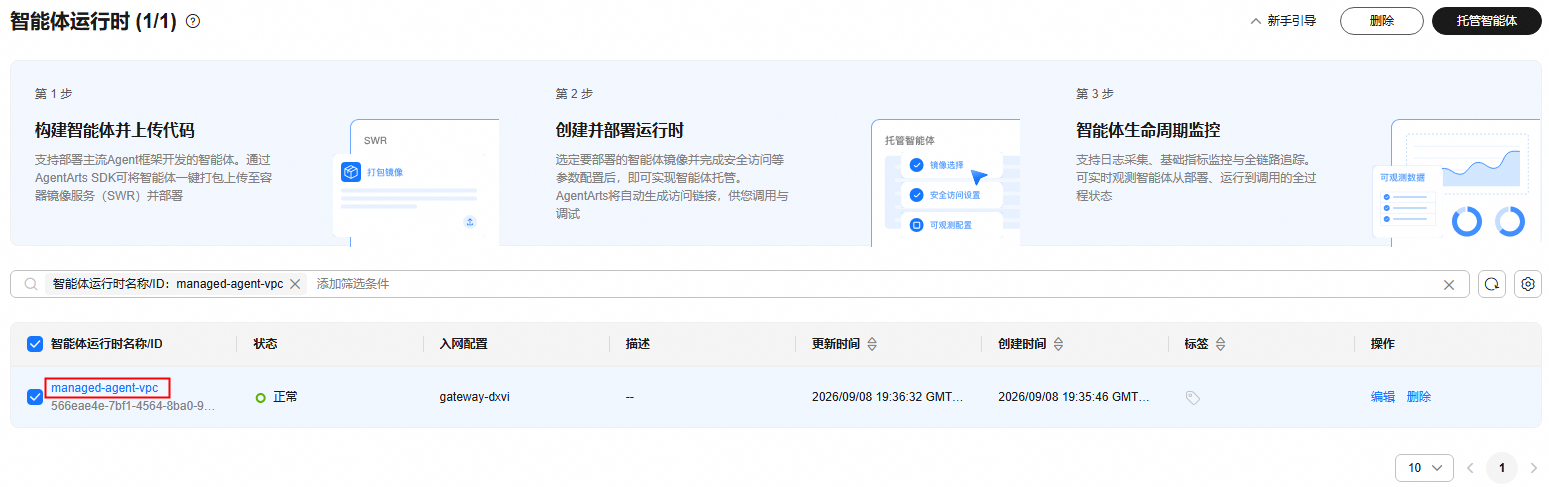
Task: Uncheck the managed-agent-vpc row checkbox
Action: tap(35, 397)
